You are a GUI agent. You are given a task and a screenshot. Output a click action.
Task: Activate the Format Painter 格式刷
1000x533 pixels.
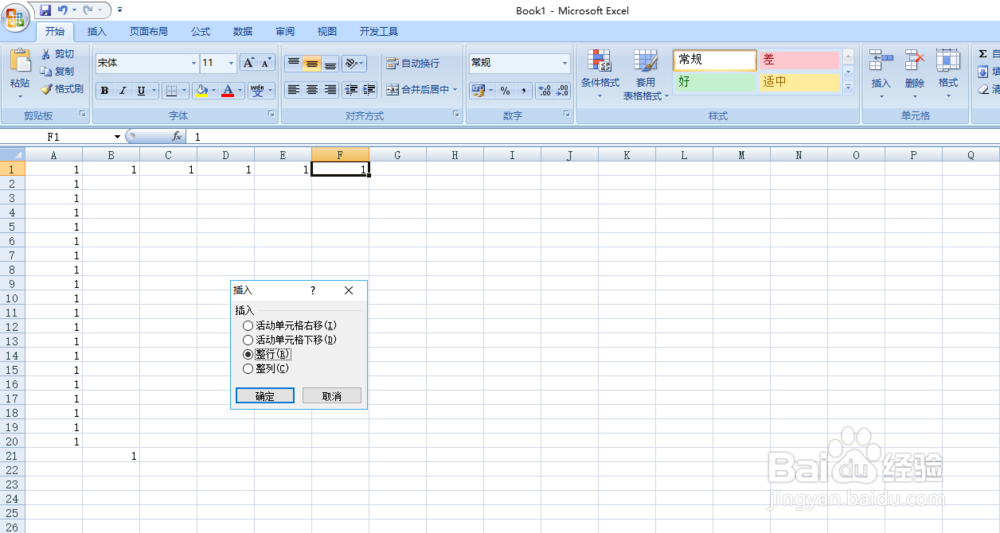click(62, 89)
